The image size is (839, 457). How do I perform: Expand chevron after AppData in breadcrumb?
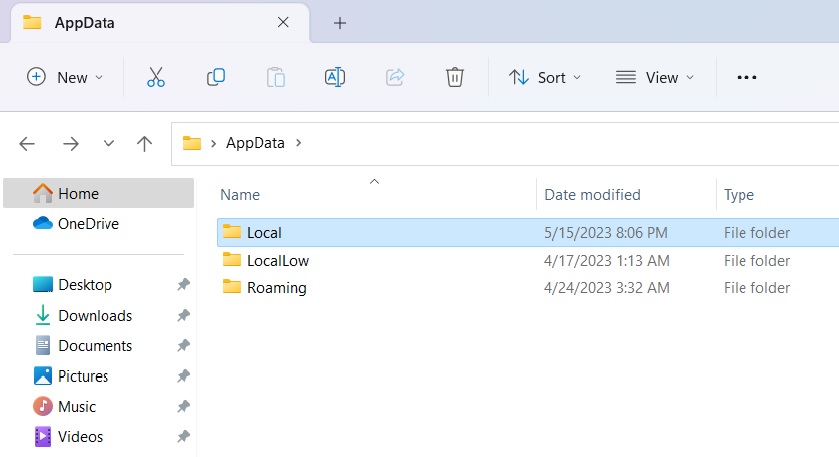(299, 143)
